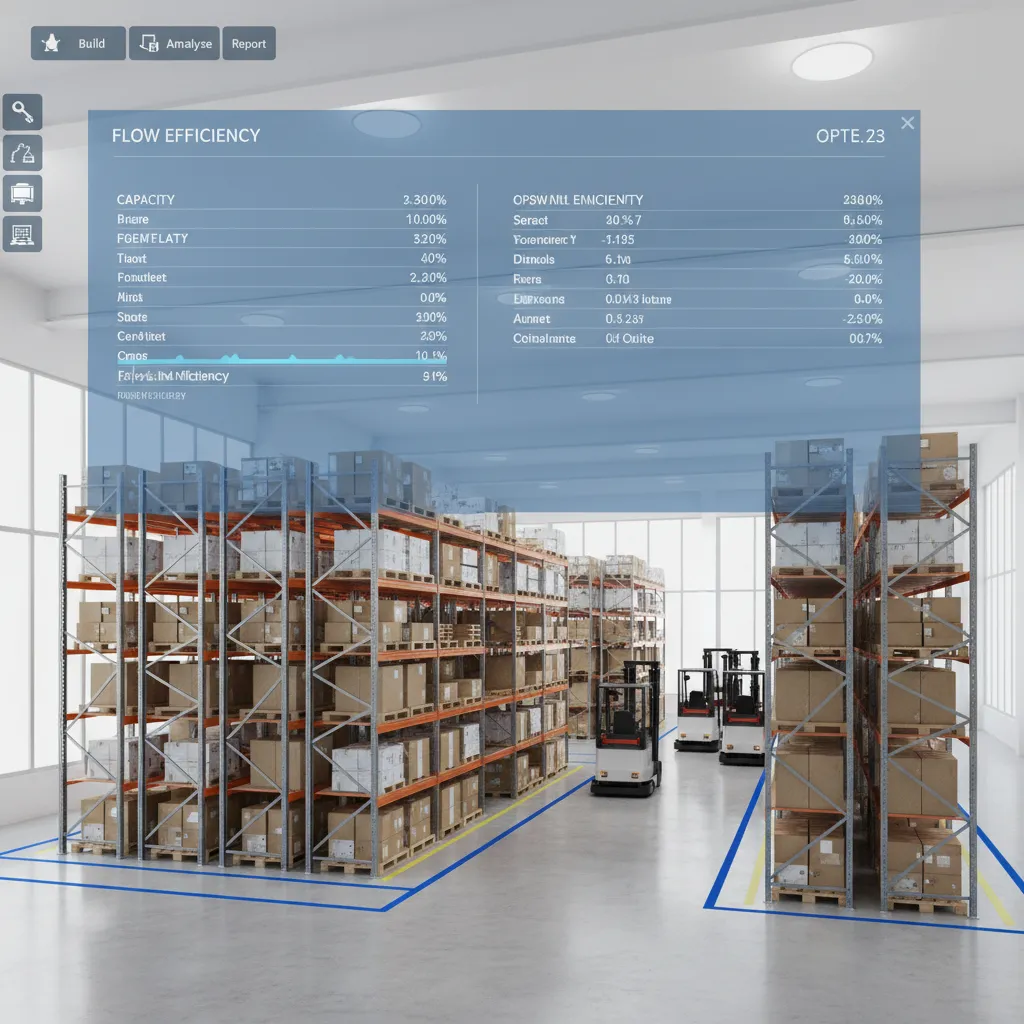Open the process simulation flask tool
Image resolution: width=1024 pixels, height=1024 pixels.
22,153
